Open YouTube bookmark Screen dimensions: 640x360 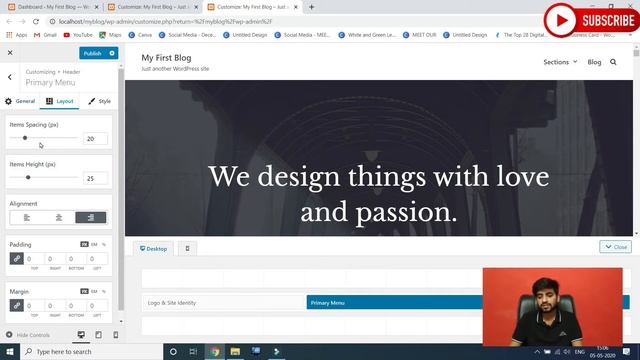[78, 35]
